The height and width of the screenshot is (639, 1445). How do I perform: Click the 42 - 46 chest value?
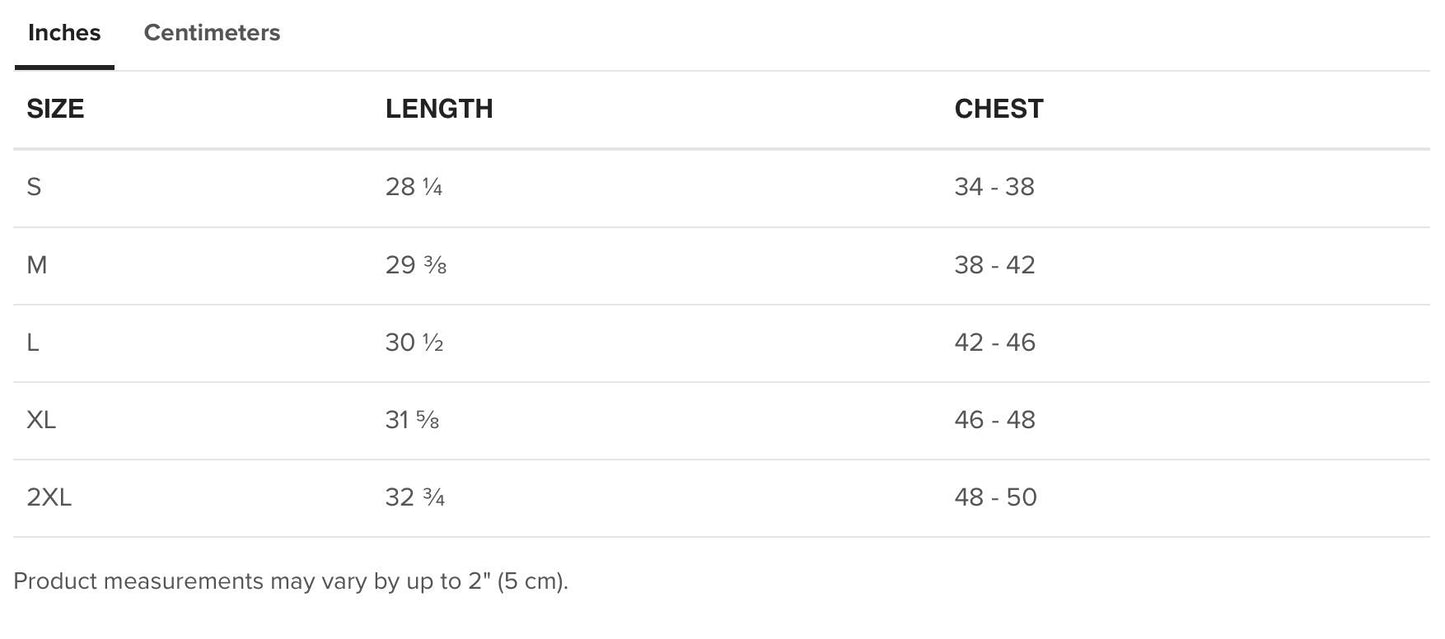click(x=994, y=342)
